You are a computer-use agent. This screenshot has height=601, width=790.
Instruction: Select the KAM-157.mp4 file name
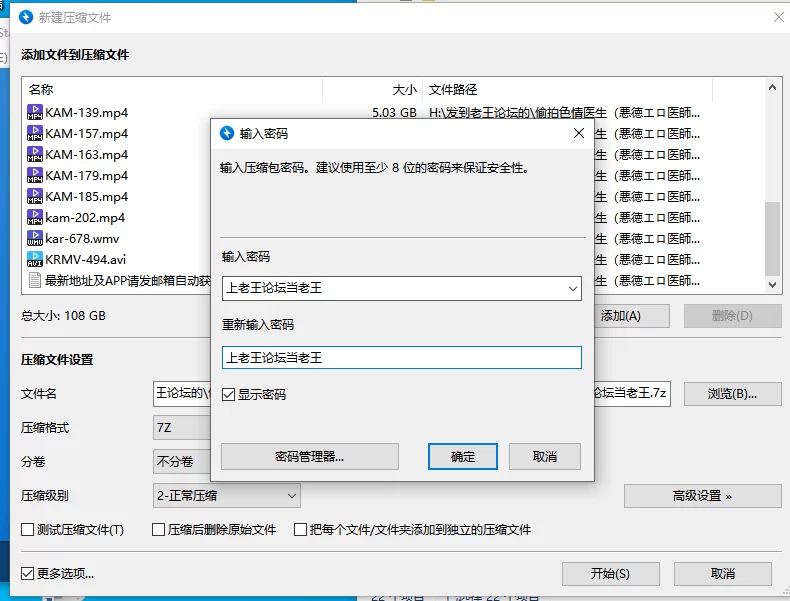click(x=86, y=133)
